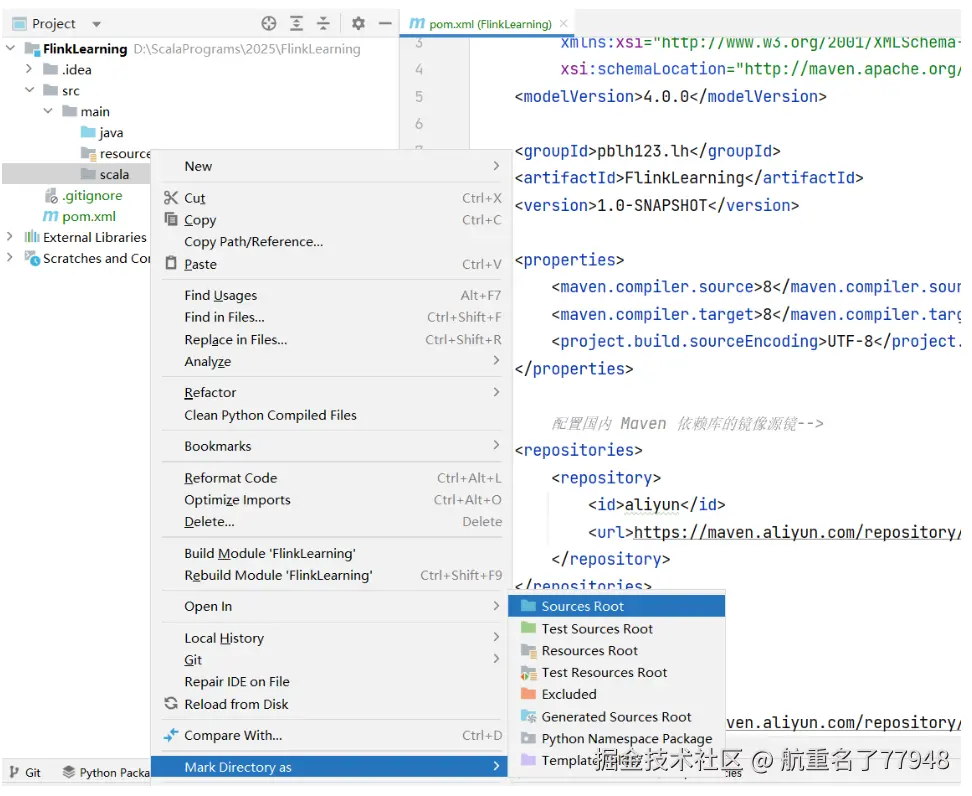Screen dimensions: 972x796
Task: Switch to the pom.xml (FlinkLearning) tab
Action: point(488,24)
